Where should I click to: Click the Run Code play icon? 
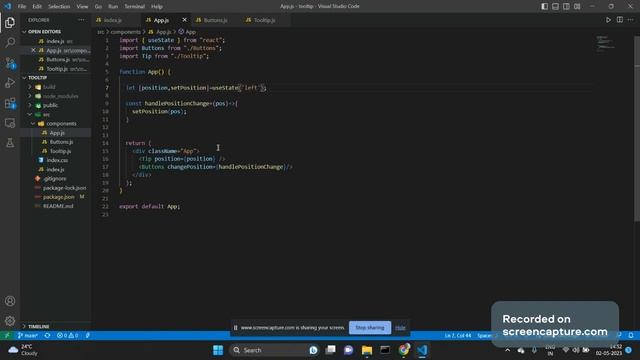(608, 20)
